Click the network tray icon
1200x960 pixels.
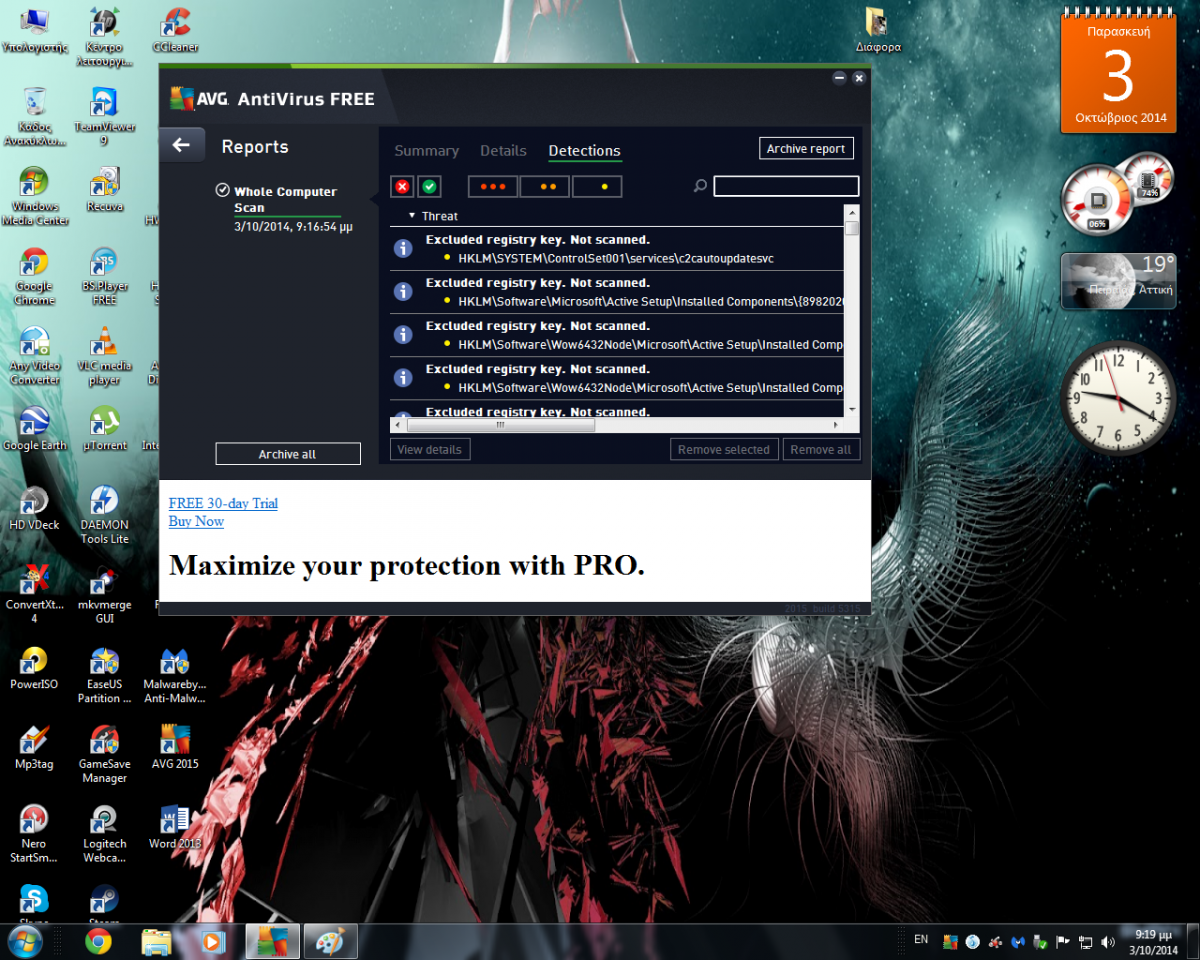(1084, 941)
